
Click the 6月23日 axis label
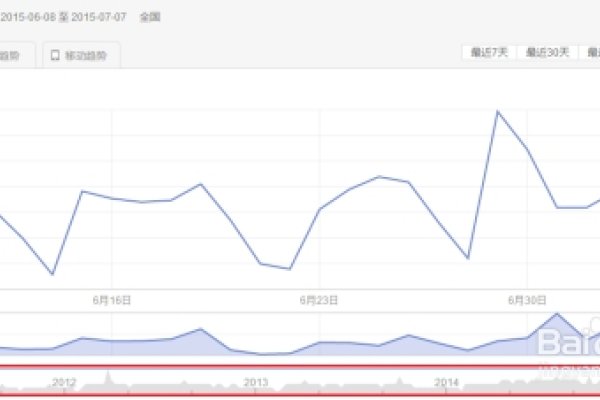pos(319,299)
